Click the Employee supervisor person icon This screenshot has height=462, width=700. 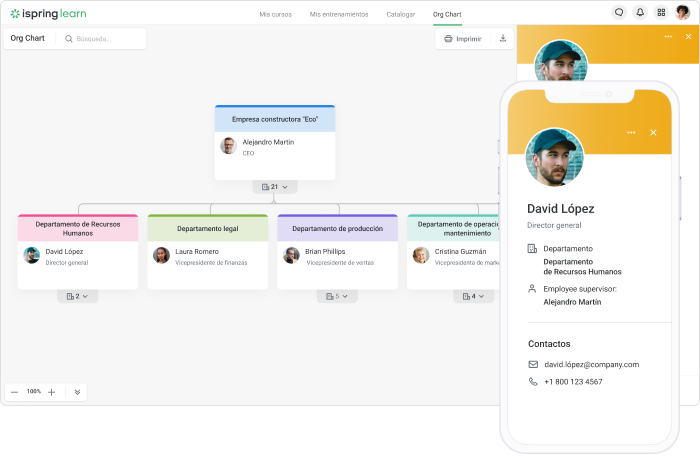532,289
